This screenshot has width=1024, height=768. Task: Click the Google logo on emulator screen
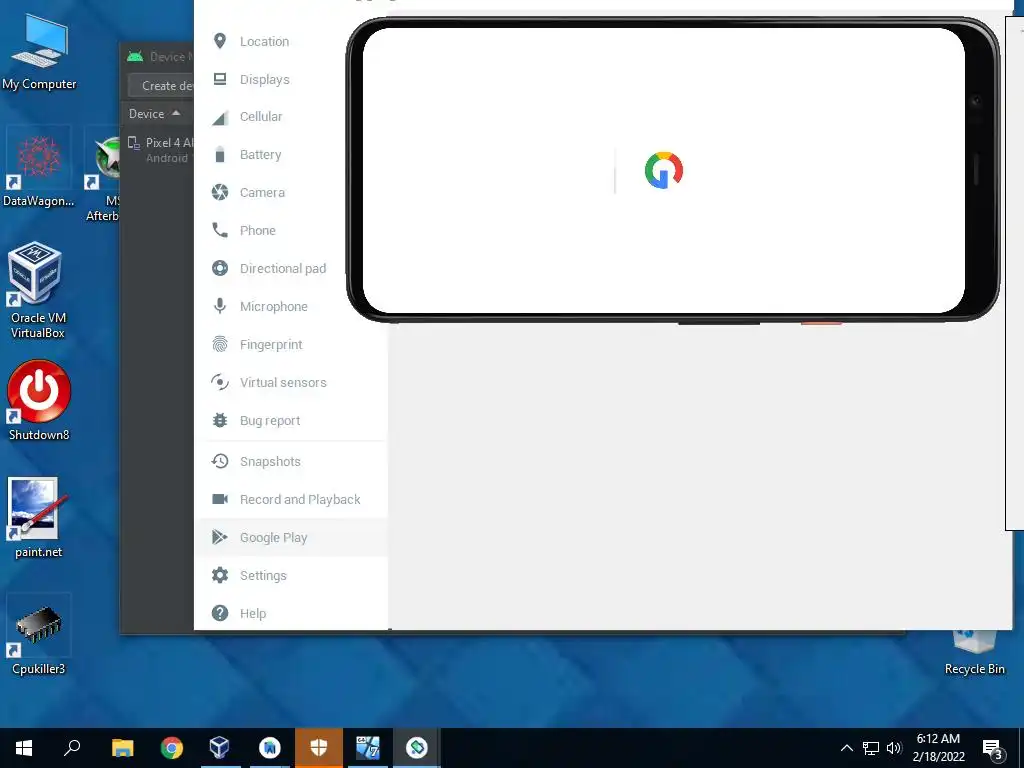click(664, 170)
